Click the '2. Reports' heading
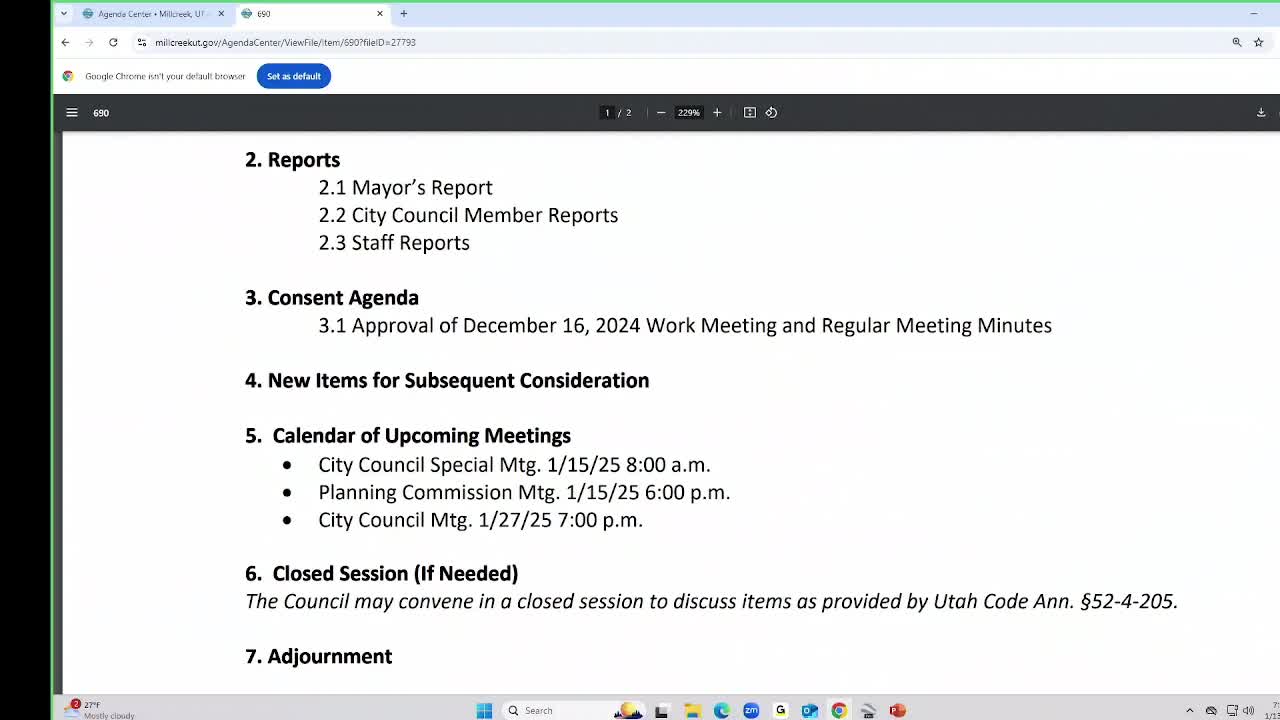 click(292, 160)
